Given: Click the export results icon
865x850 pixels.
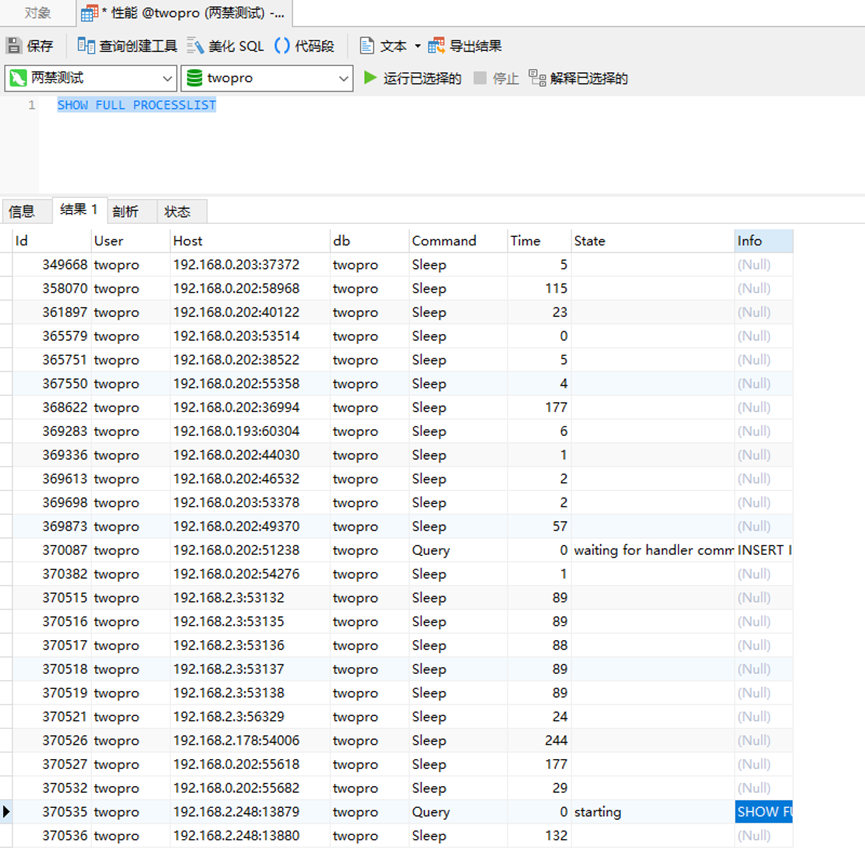Looking at the screenshot, I should pos(436,46).
